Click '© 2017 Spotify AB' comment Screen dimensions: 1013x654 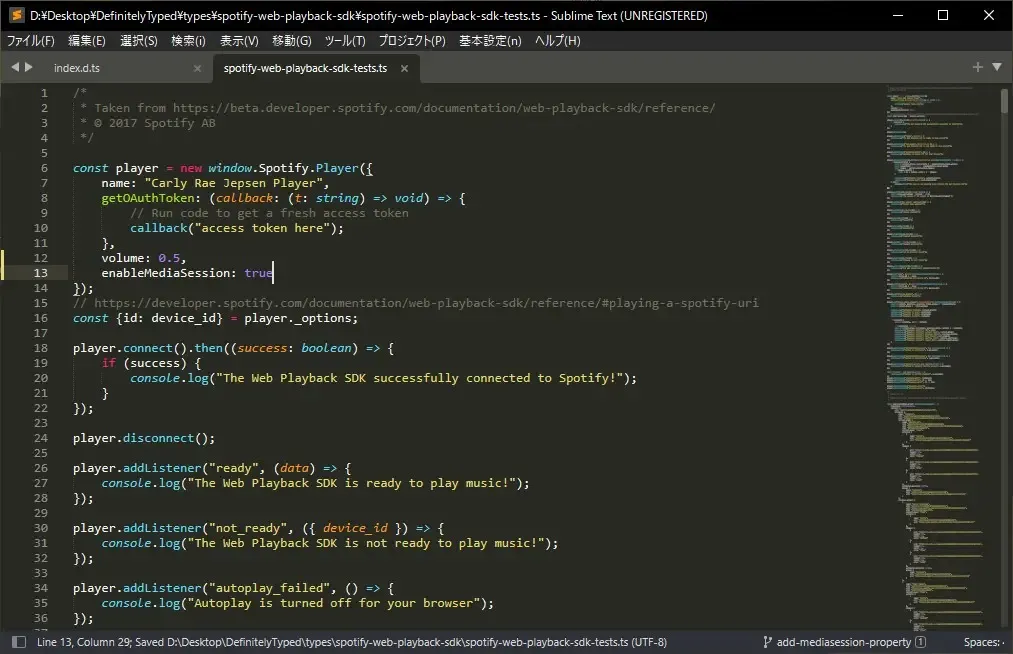pyautogui.click(x=154, y=123)
